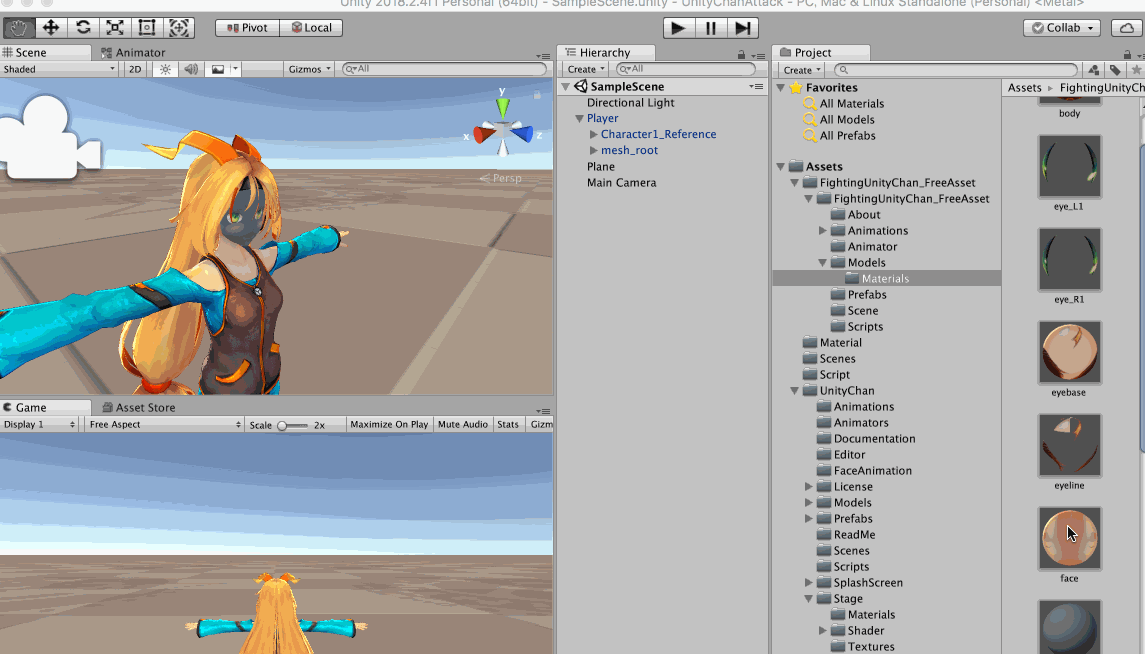
Task: Expand the Character1_Reference hierarchy item
Action: point(594,134)
